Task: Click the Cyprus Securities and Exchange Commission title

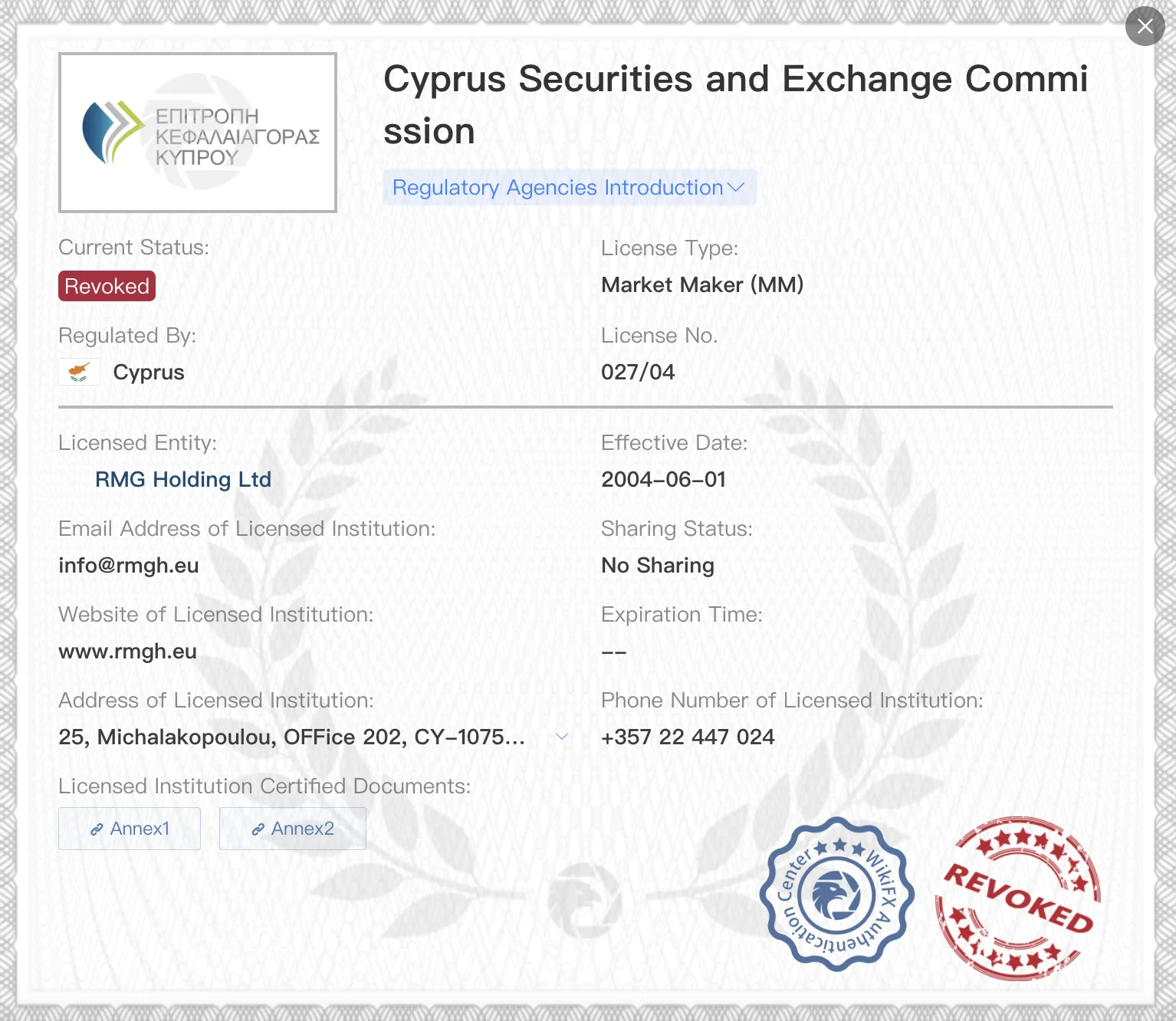Action: [735, 105]
